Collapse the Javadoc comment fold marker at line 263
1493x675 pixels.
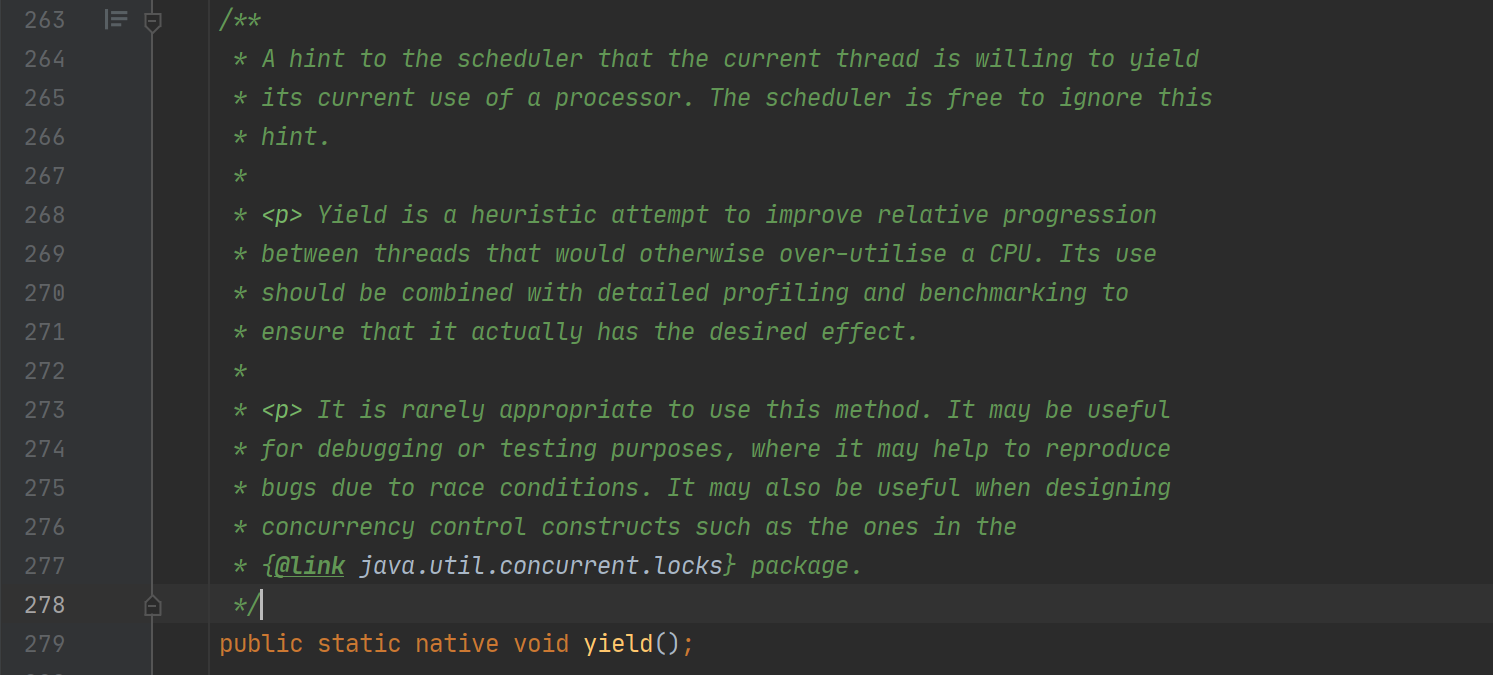coord(152,21)
